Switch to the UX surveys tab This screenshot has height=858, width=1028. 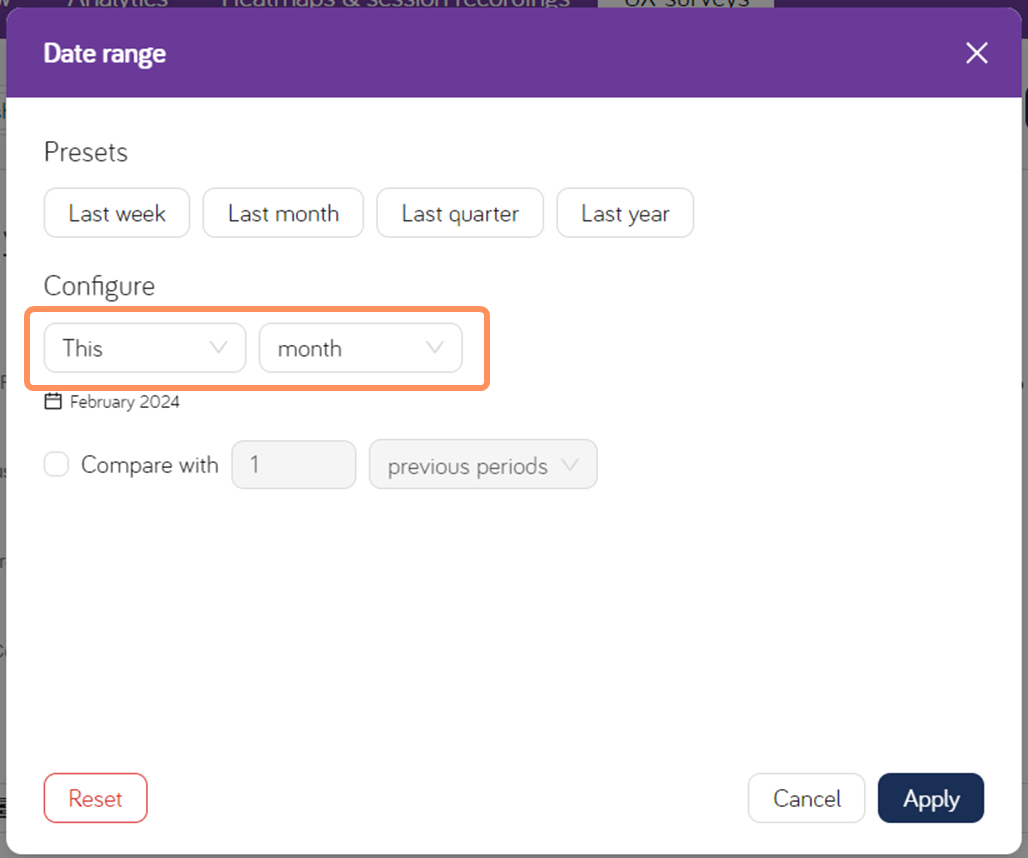tap(685, 5)
